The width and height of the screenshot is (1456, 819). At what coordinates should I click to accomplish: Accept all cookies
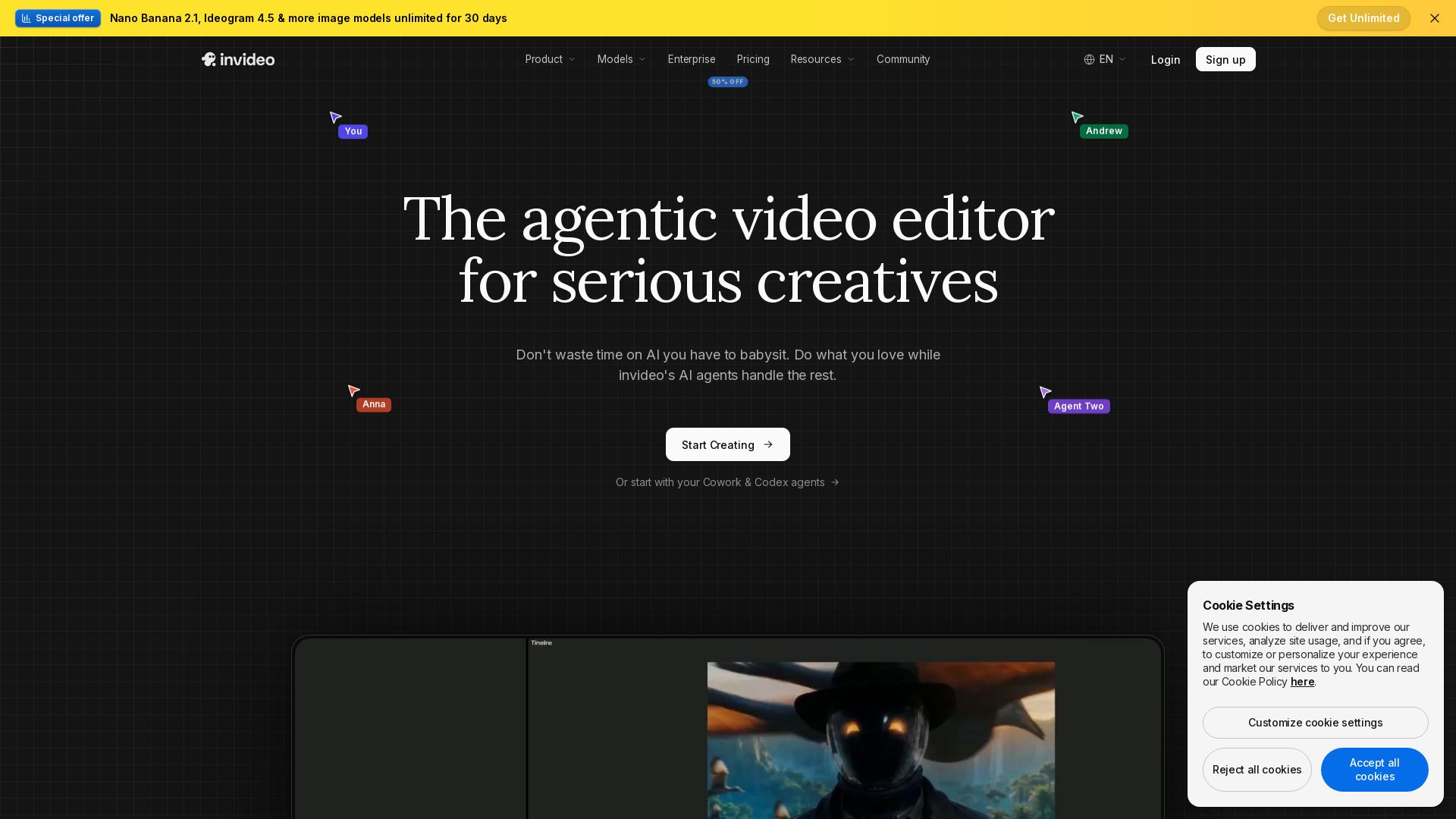click(x=1375, y=770)
